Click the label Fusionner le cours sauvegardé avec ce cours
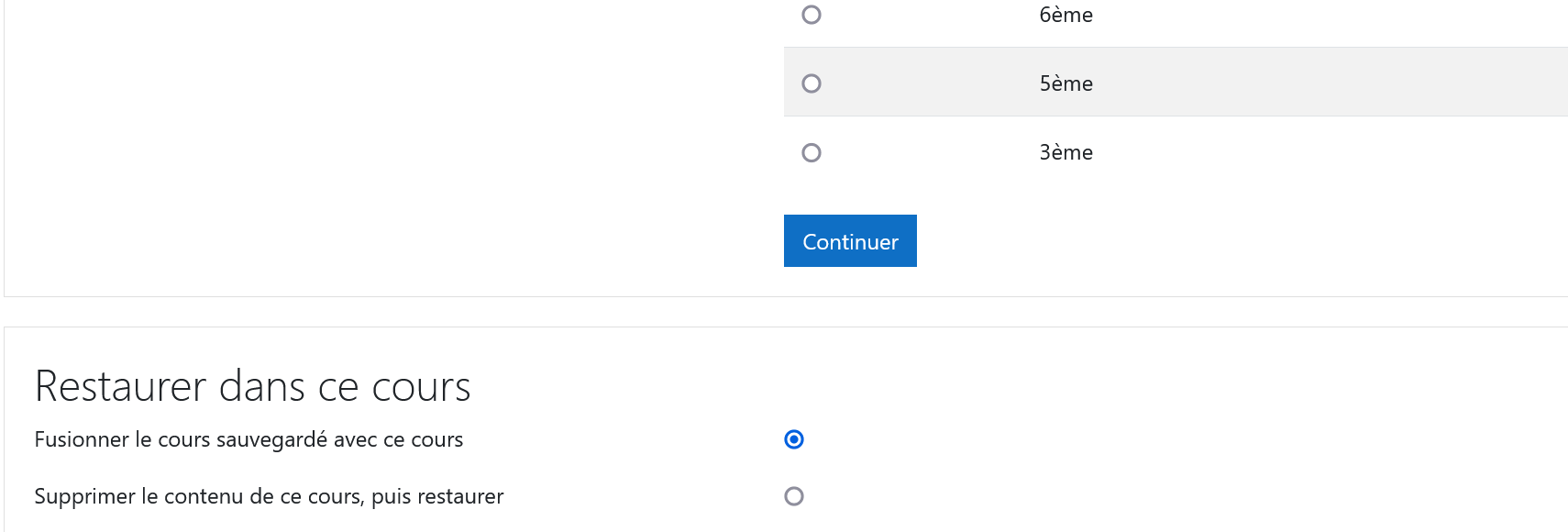 [x=248, y=439]
